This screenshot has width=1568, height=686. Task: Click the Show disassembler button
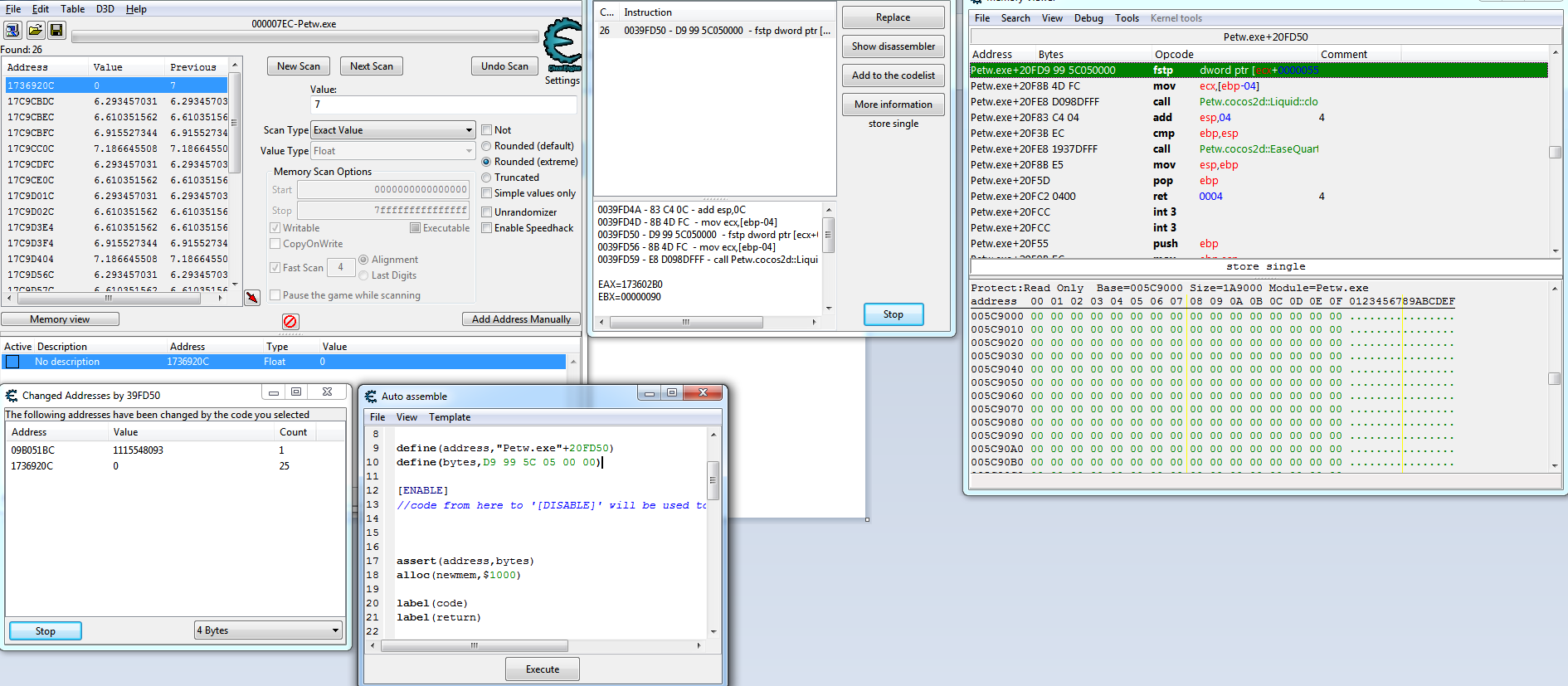tap(893, 46)
